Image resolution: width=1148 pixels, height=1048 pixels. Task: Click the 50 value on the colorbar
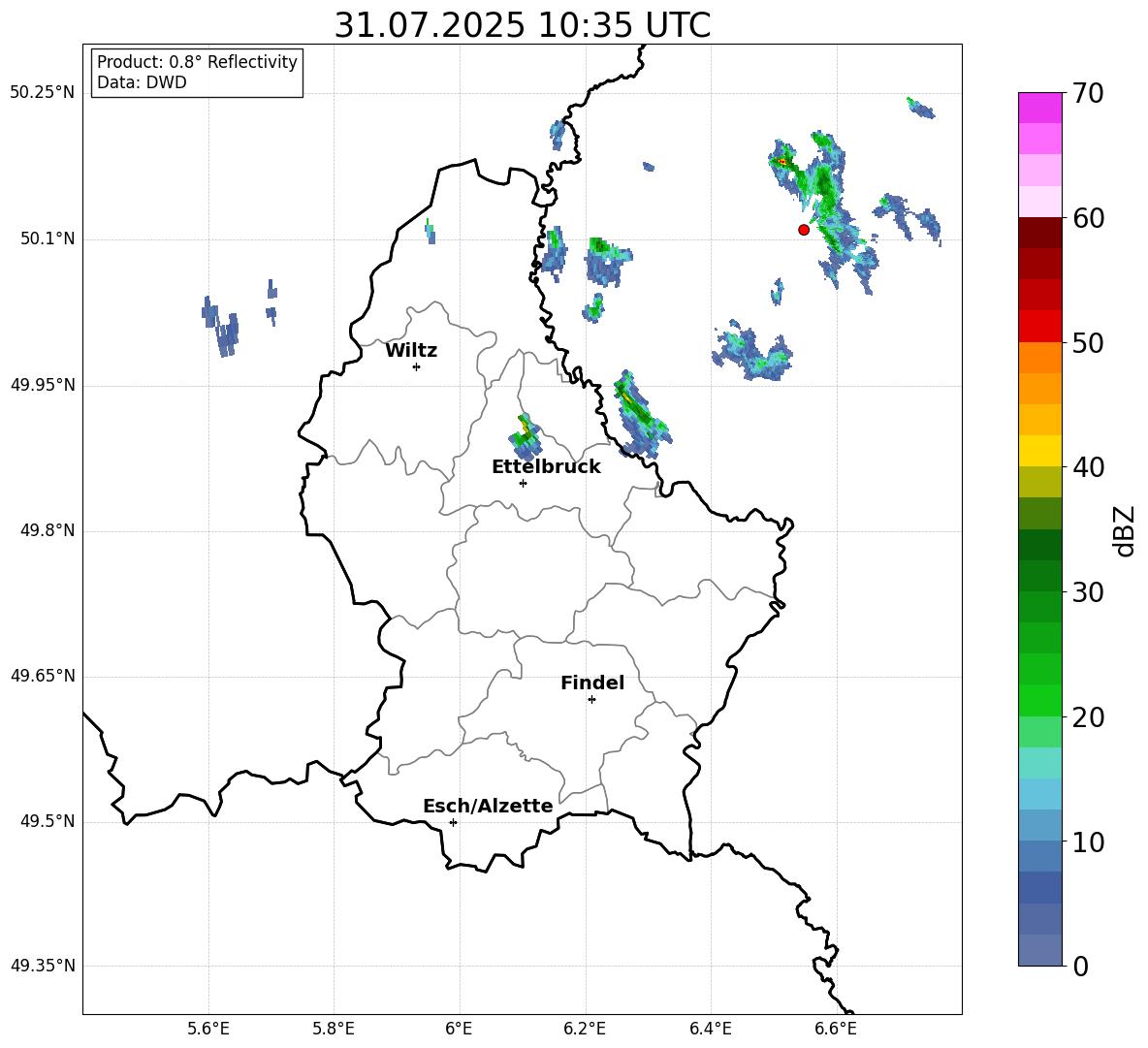[x=1088, y=342]
